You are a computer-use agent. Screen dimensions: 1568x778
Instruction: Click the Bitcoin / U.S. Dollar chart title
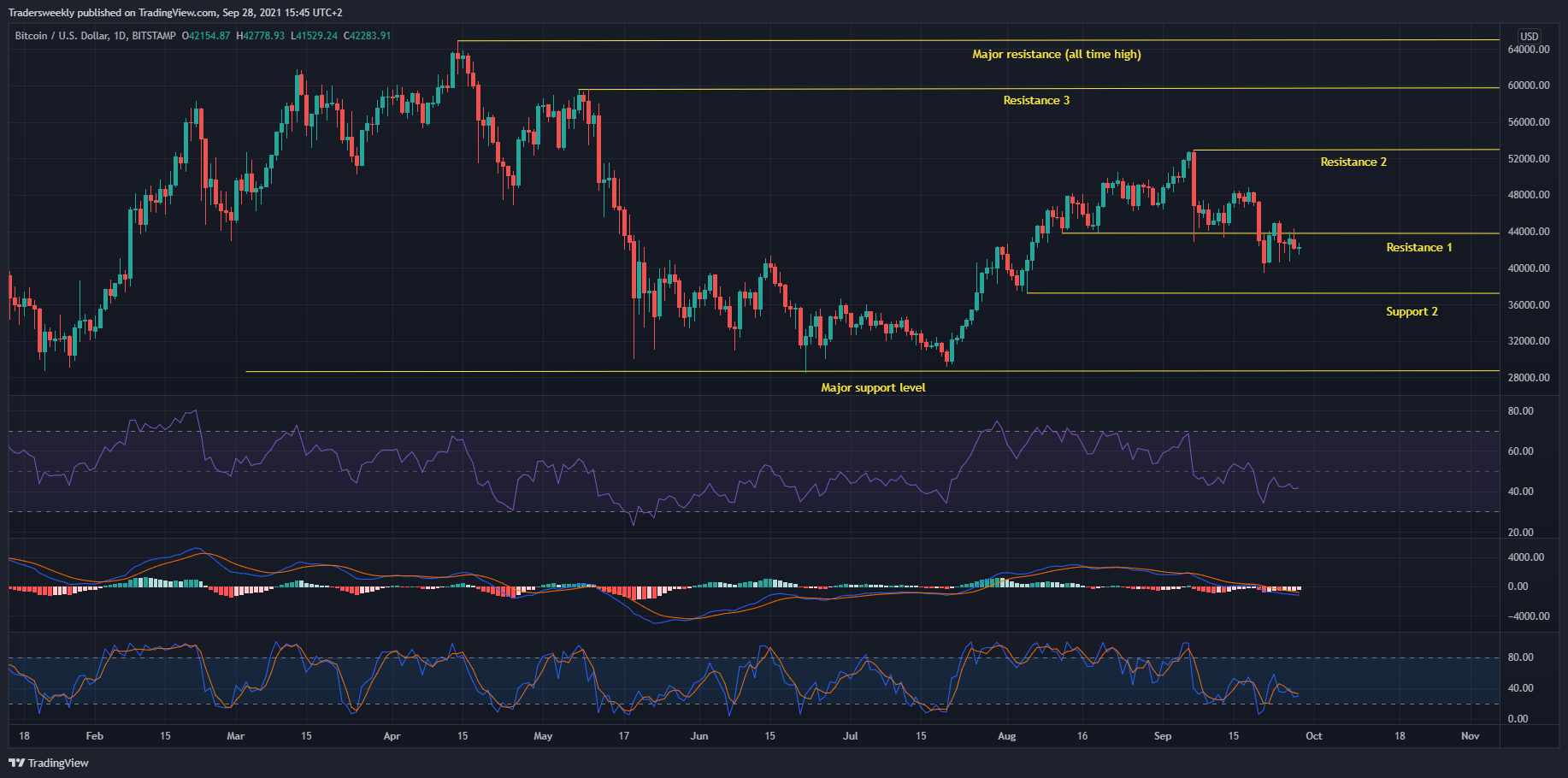(96, 36)
